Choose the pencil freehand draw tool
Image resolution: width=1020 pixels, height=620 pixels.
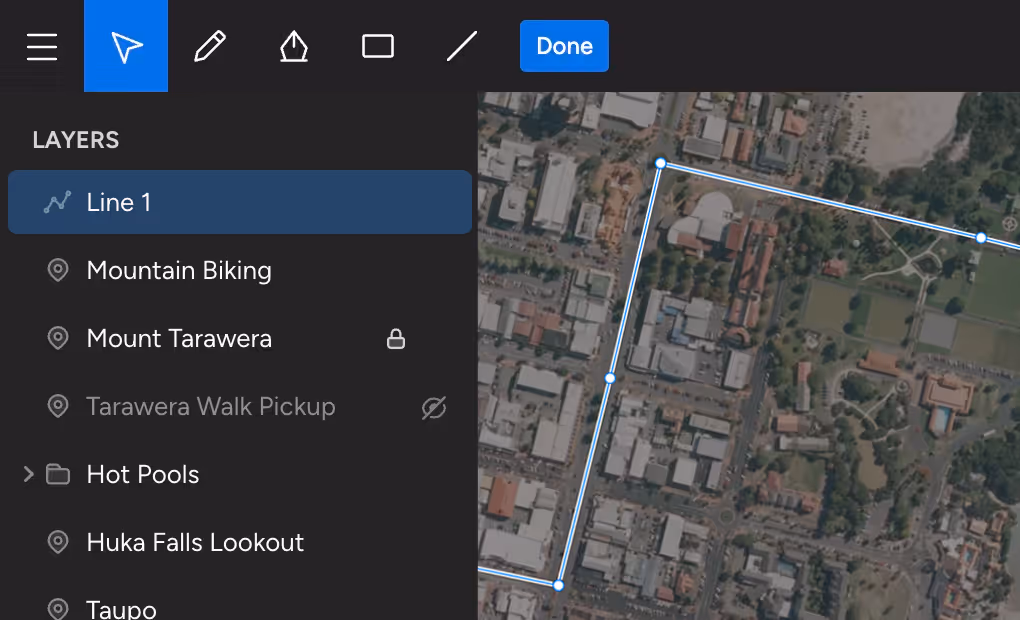210,46
